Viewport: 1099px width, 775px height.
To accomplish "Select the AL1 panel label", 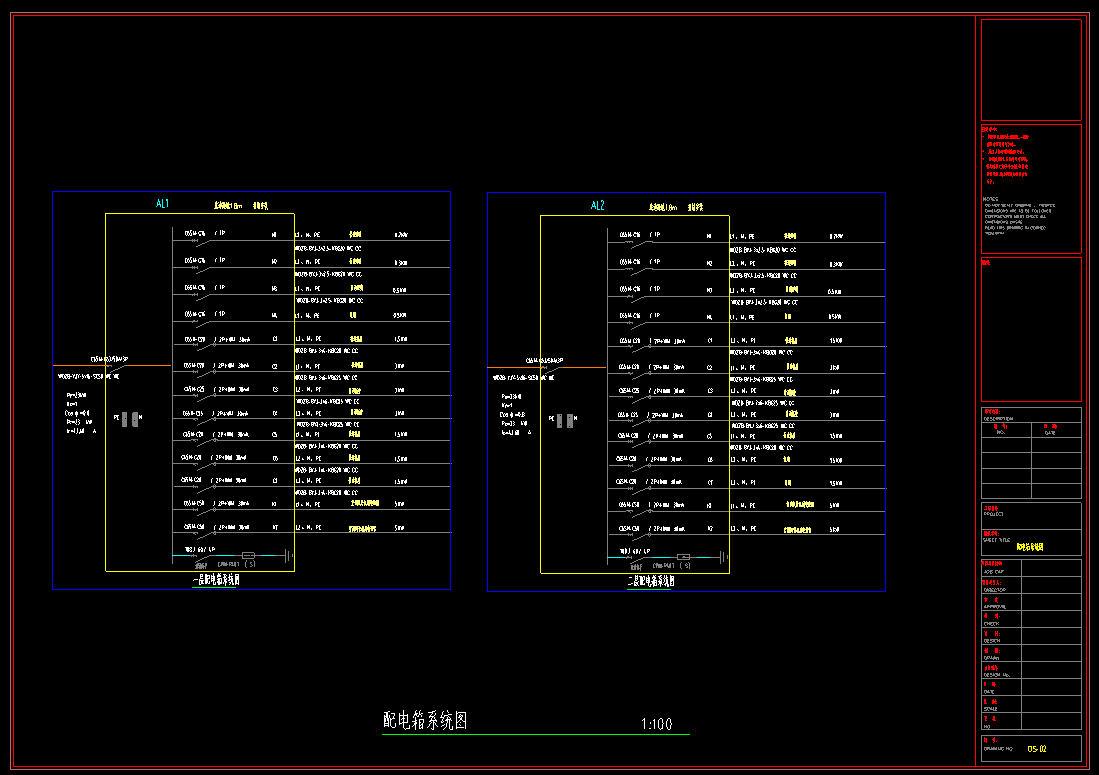I will coord(162,204).
